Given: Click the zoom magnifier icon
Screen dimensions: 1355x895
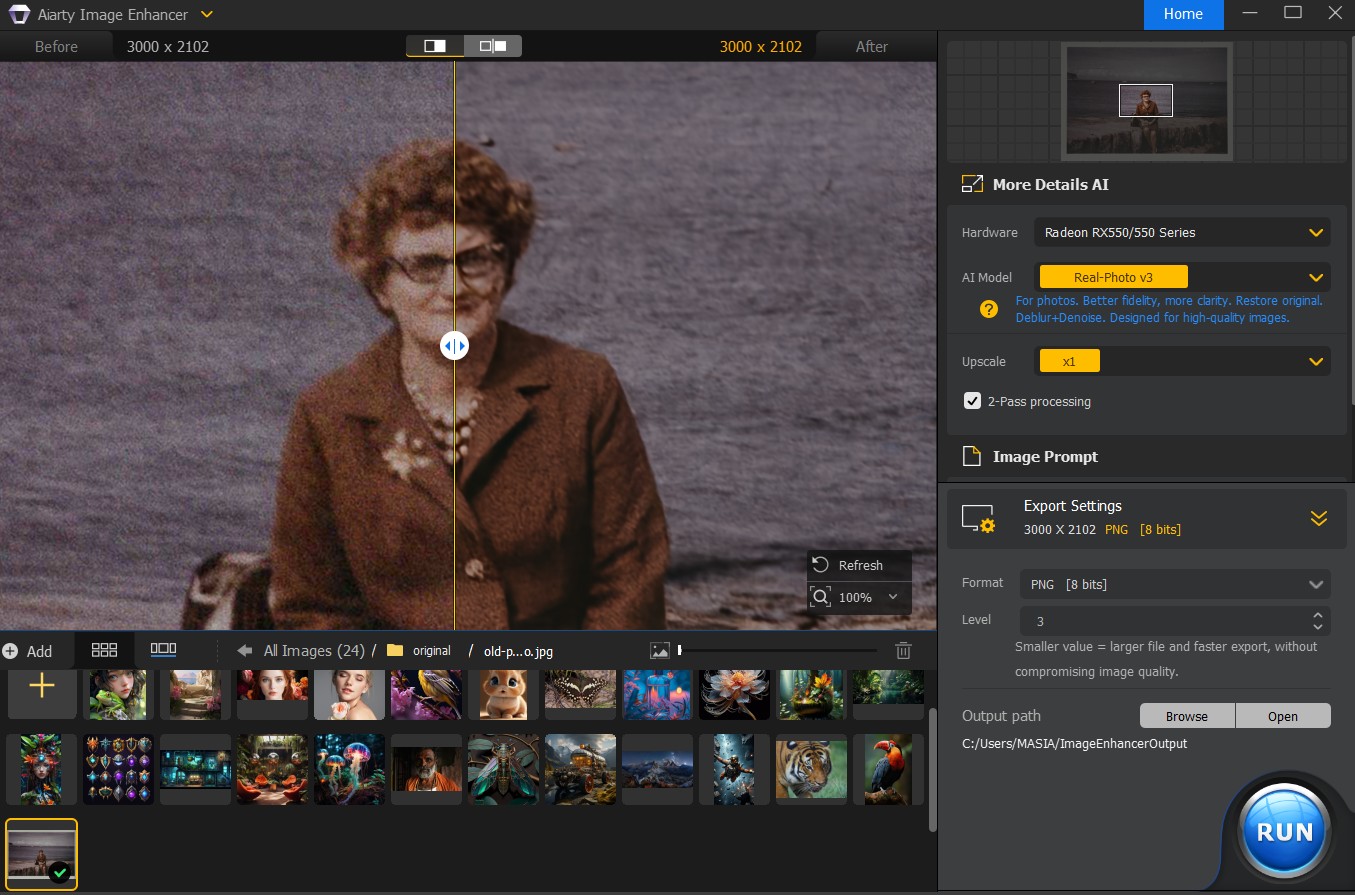Looking at the screenshot, I should pyautogui.click(x=821, y=597).
